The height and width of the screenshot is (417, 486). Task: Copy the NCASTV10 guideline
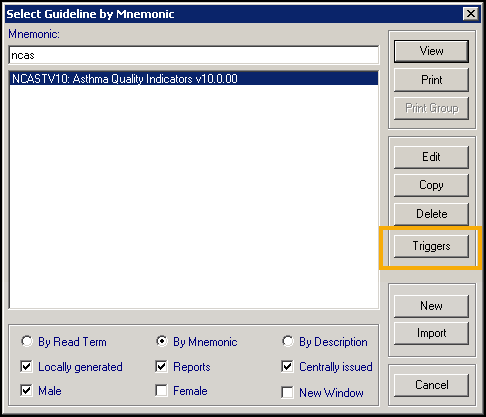[431, 185]
